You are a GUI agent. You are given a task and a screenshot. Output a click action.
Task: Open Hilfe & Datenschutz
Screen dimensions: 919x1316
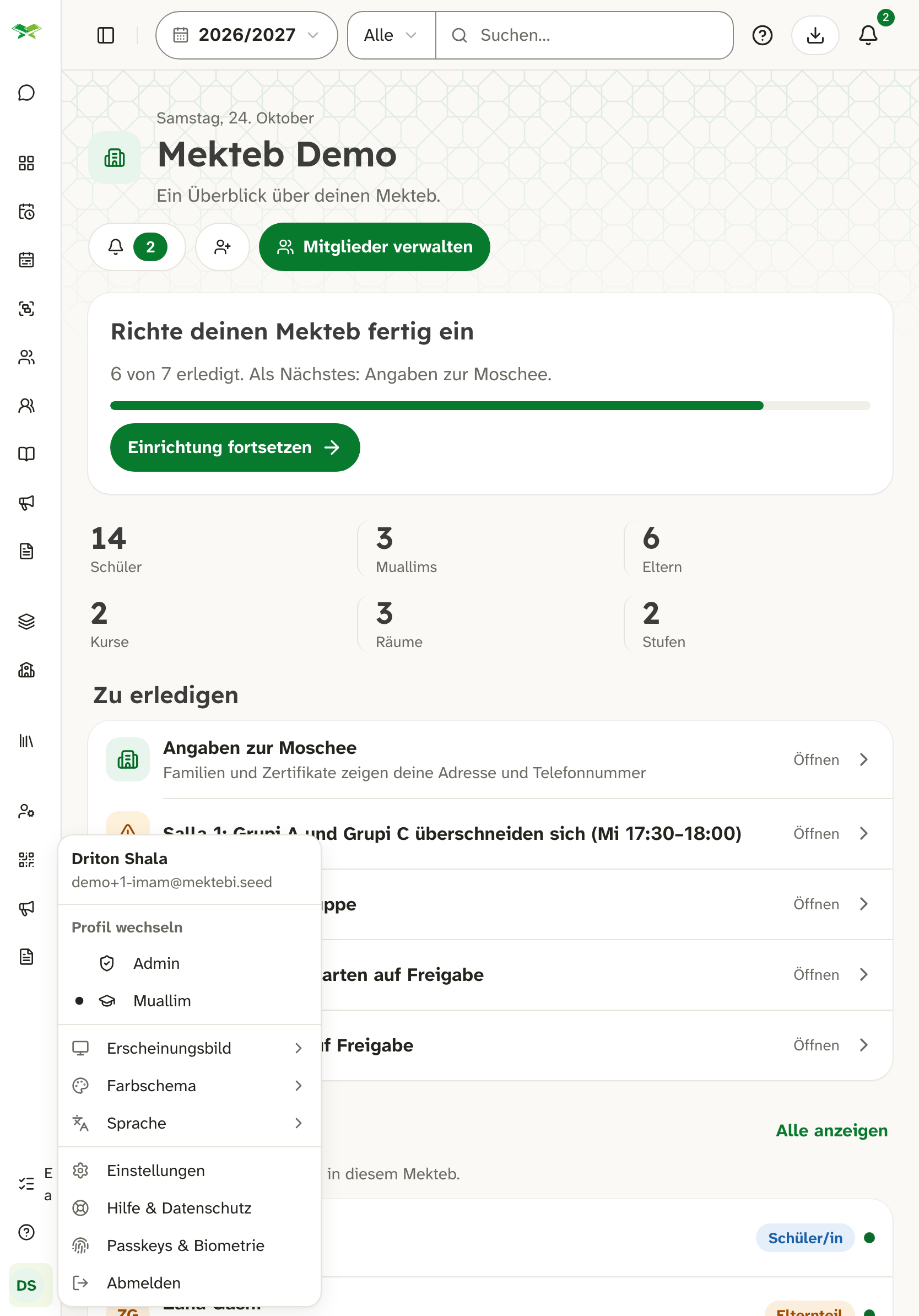(x=189, y=1207)
